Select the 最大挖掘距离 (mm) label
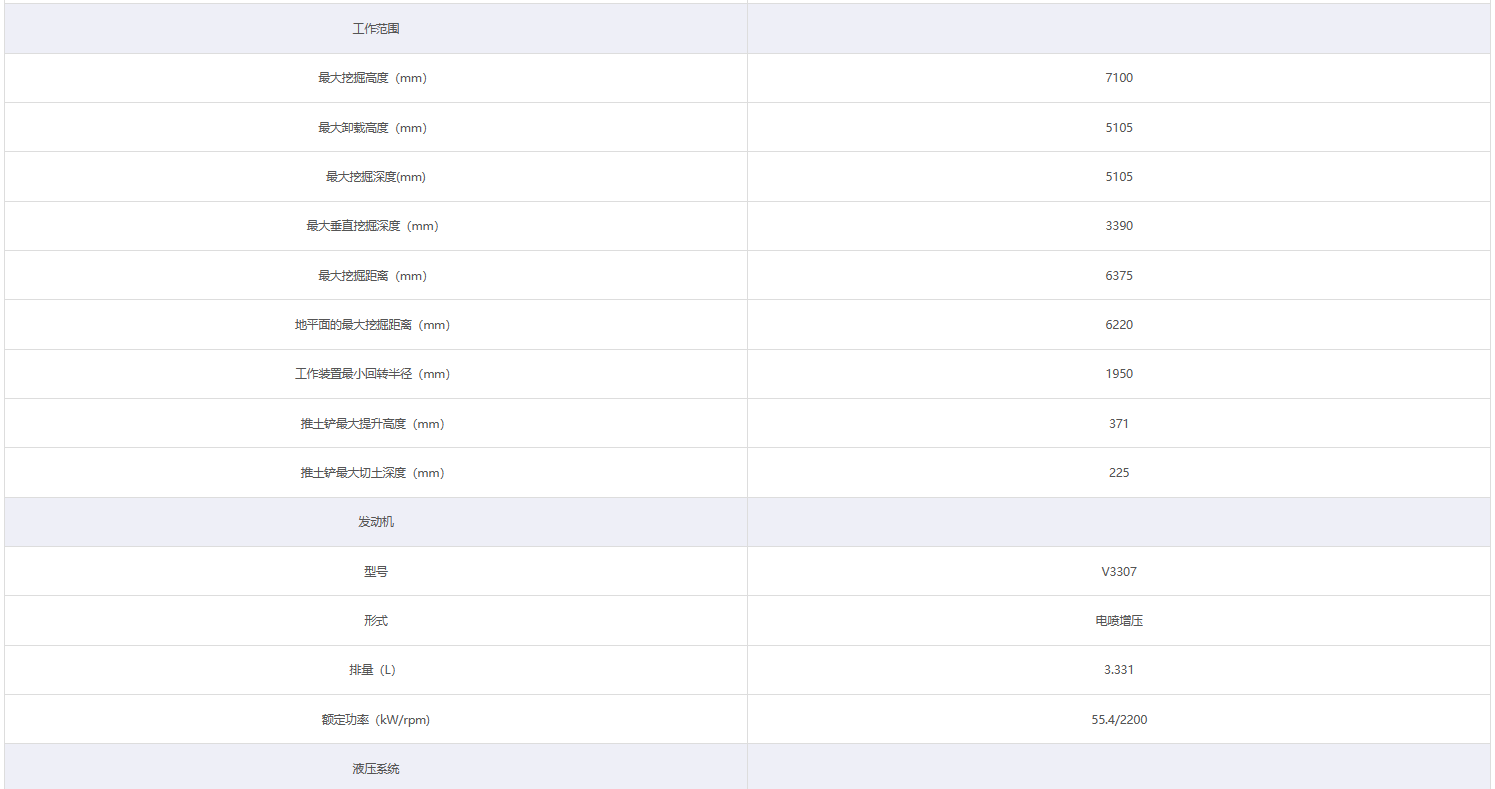The width and height of the screenshot is (1495, 789). tap(372, 276)
